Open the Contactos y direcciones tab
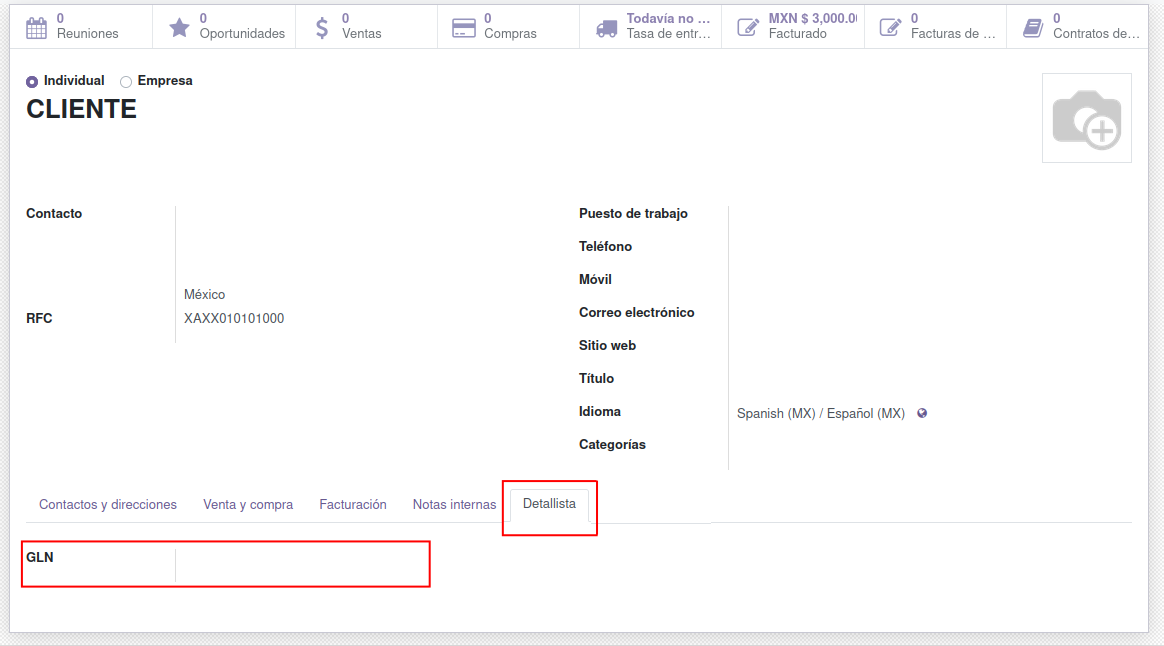 pyautogui.click(x=108, y=505)
